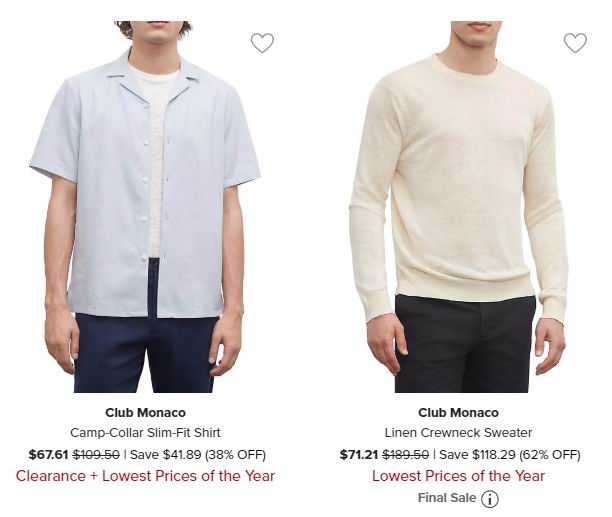Click the crossed-out $109.50 original price
This screenshot has height=517, width=612.
96,455
